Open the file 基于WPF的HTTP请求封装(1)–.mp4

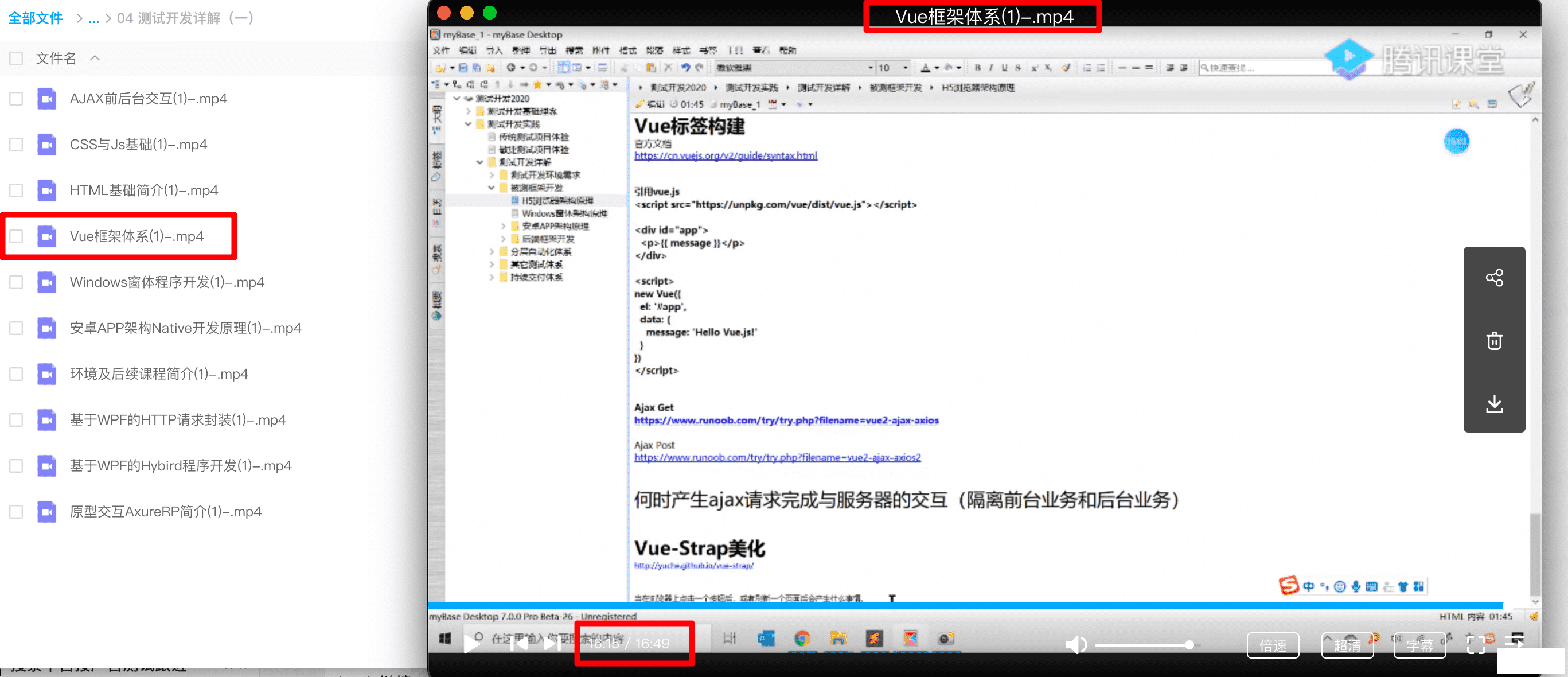pos(178,420)
